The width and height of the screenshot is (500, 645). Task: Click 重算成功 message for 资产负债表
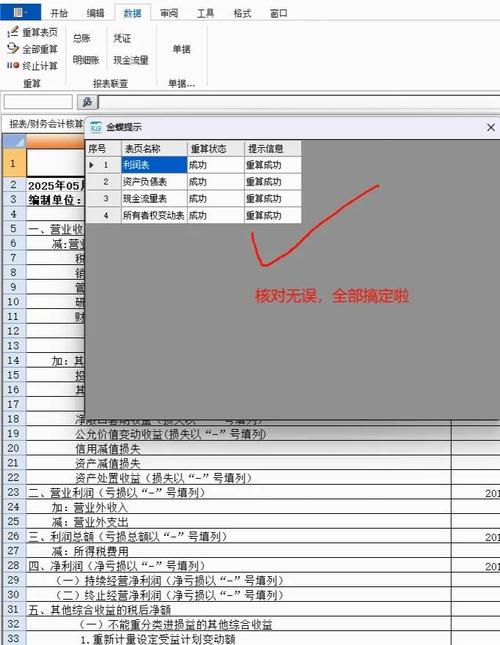click(273, 182)
